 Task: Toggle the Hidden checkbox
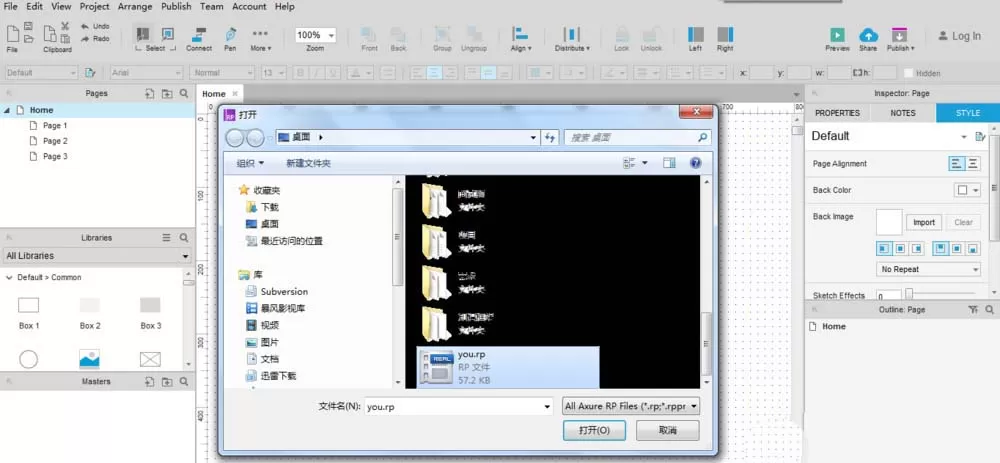coord(908,73)
